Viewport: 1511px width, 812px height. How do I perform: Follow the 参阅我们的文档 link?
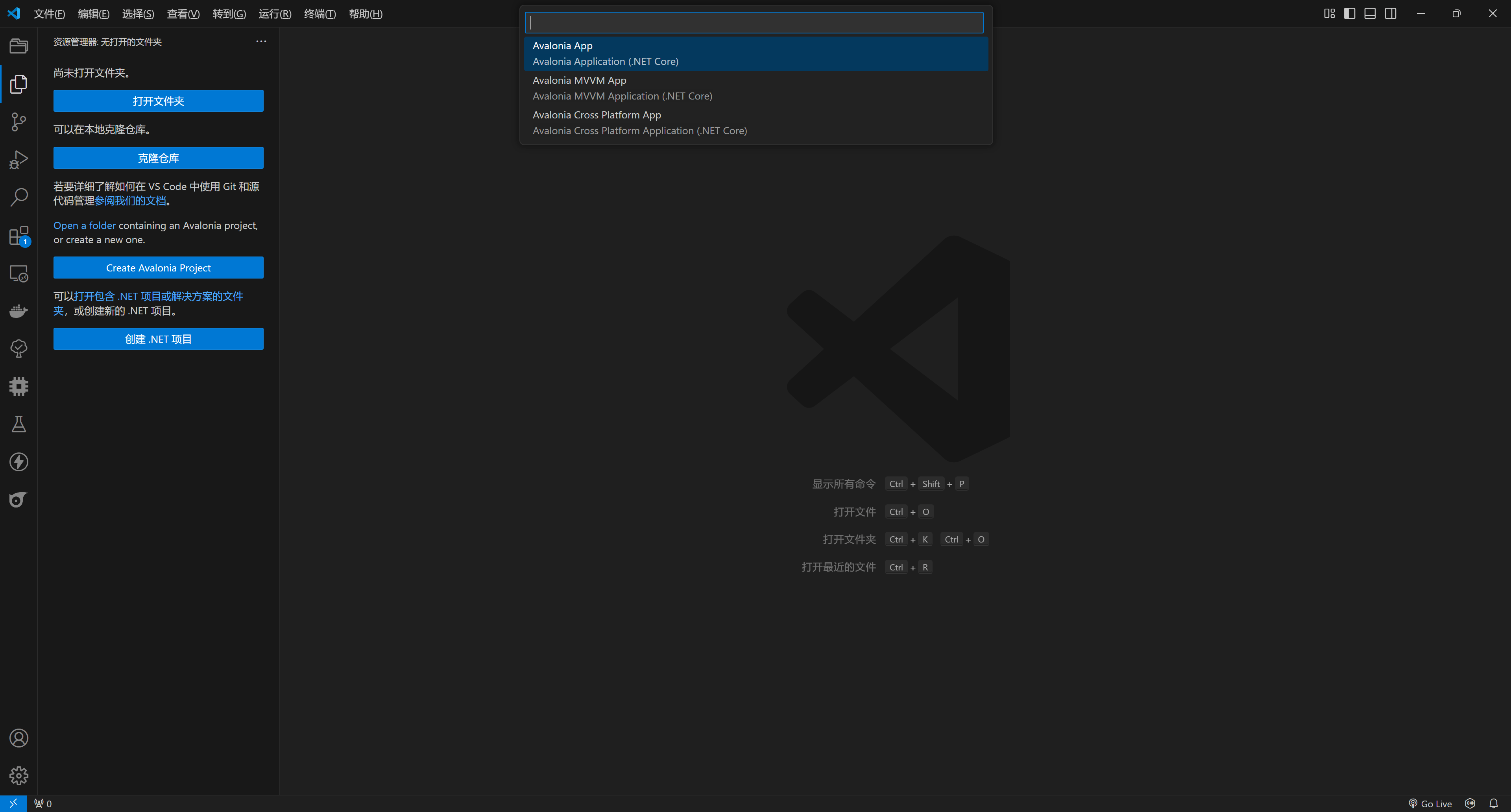[x=130, y=201]
